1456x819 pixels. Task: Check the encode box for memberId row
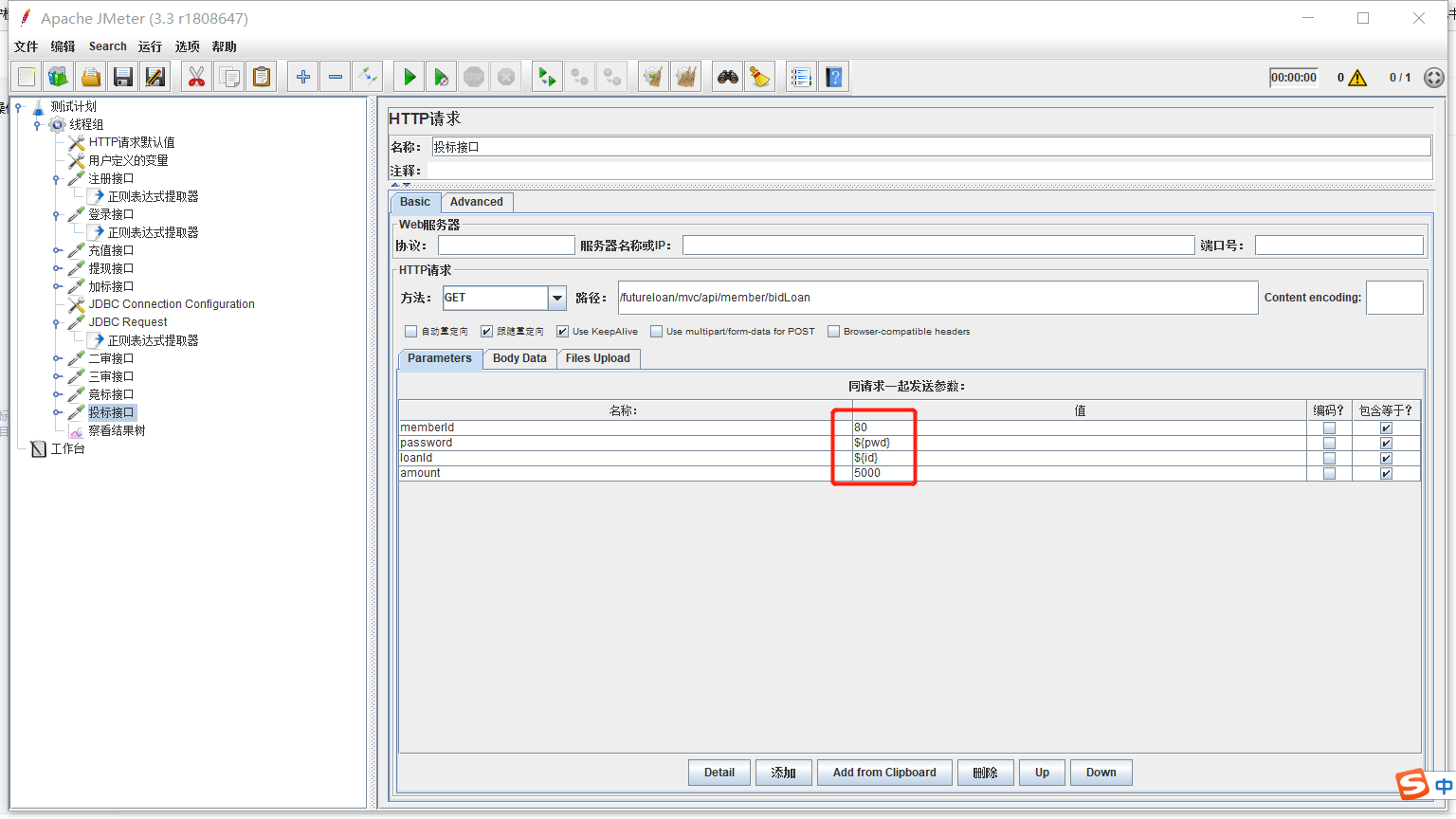1329,428
